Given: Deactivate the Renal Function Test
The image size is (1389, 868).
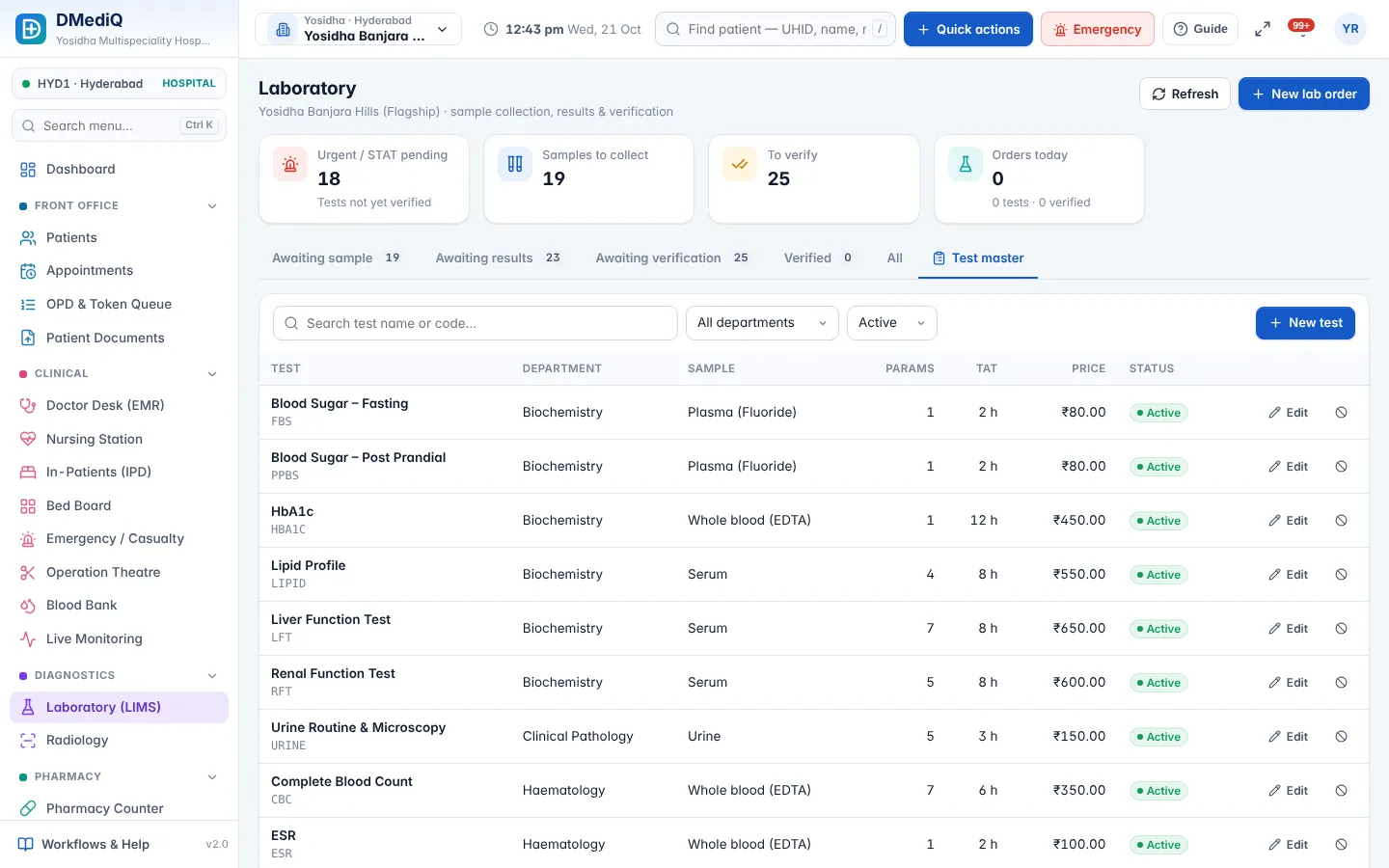Looking at the screenshot, I should (1341, 683).
